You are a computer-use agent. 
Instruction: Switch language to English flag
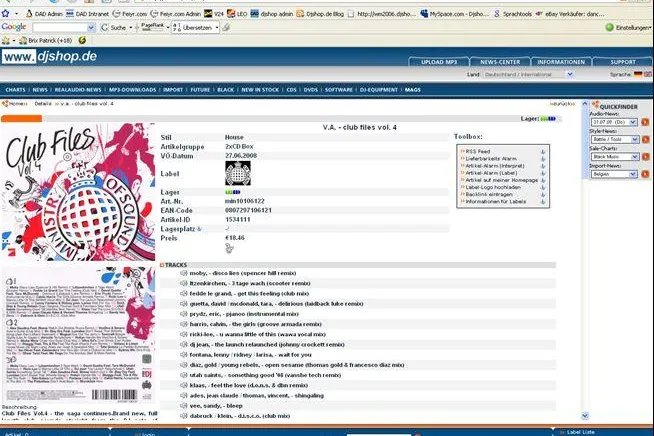point(648,74)
